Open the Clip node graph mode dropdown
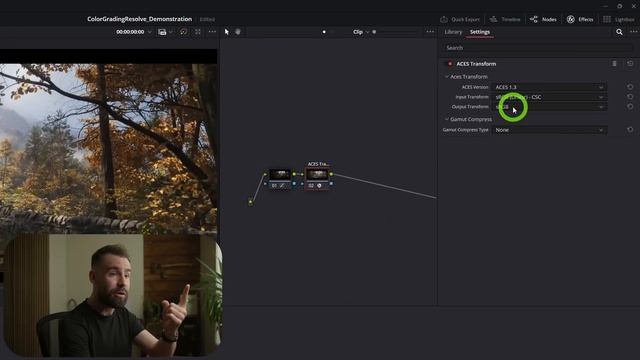 [x=361, y=32]
